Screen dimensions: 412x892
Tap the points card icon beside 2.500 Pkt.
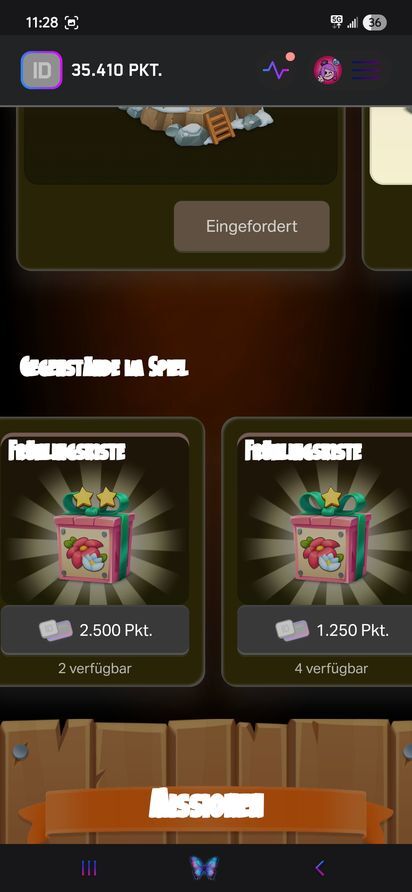(x=56, y=630)
